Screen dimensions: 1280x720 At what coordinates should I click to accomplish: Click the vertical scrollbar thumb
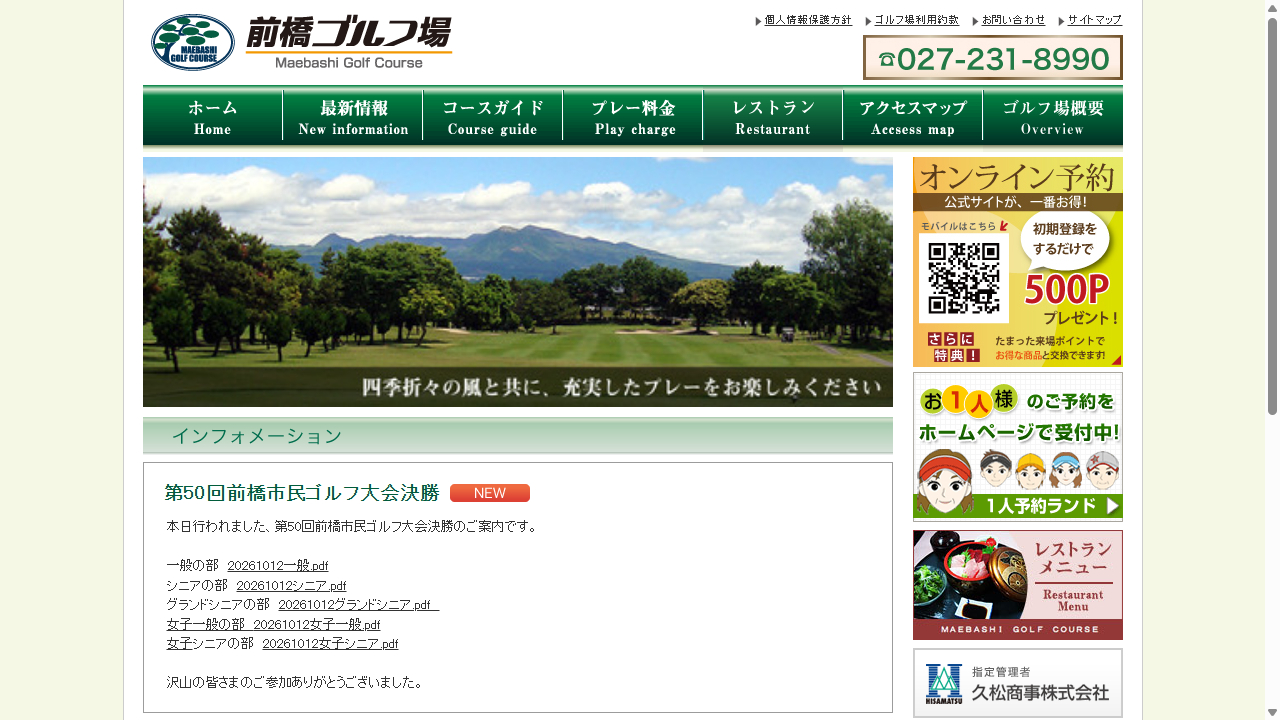[x=1272, y=216]
